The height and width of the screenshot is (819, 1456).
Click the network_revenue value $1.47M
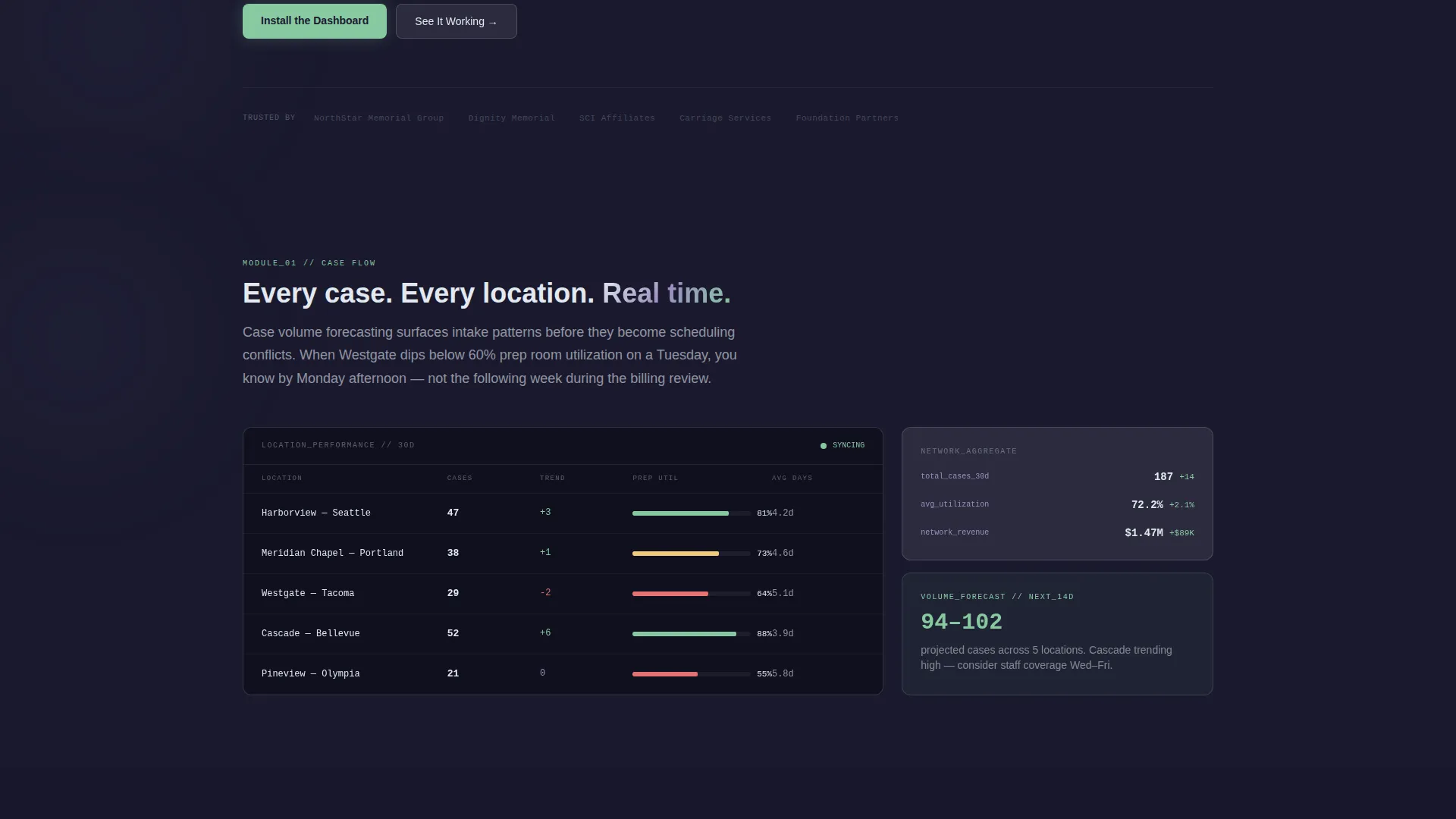point(1144,533)
